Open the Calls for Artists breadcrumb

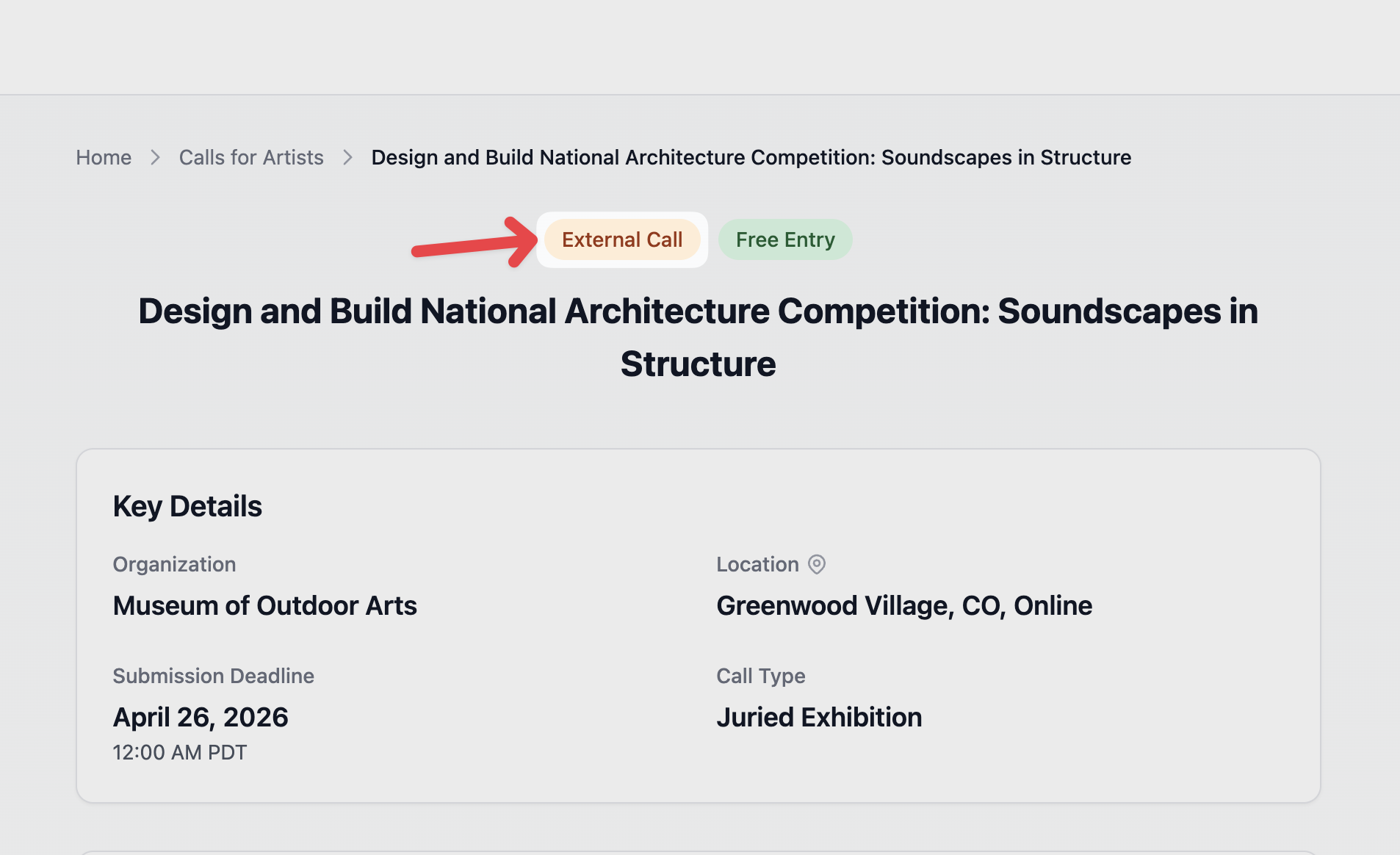[x=251, y=158]
